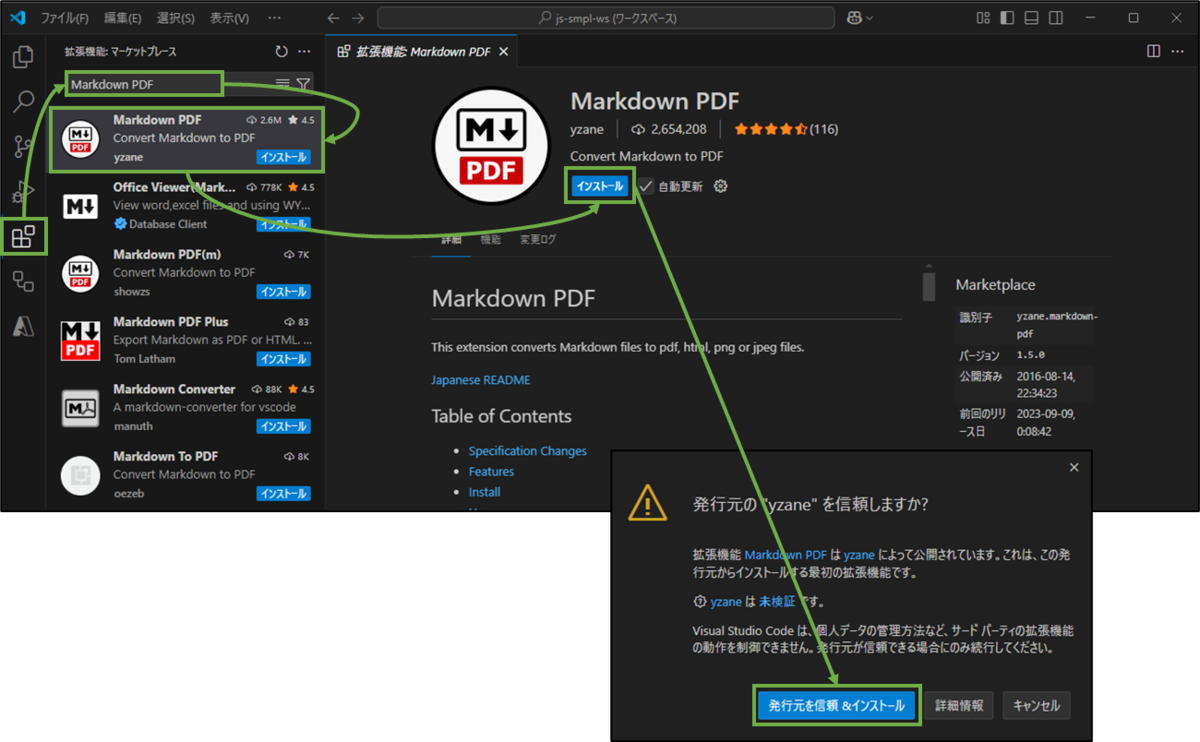Open the Japanese README link

click(x=481, y=380)
